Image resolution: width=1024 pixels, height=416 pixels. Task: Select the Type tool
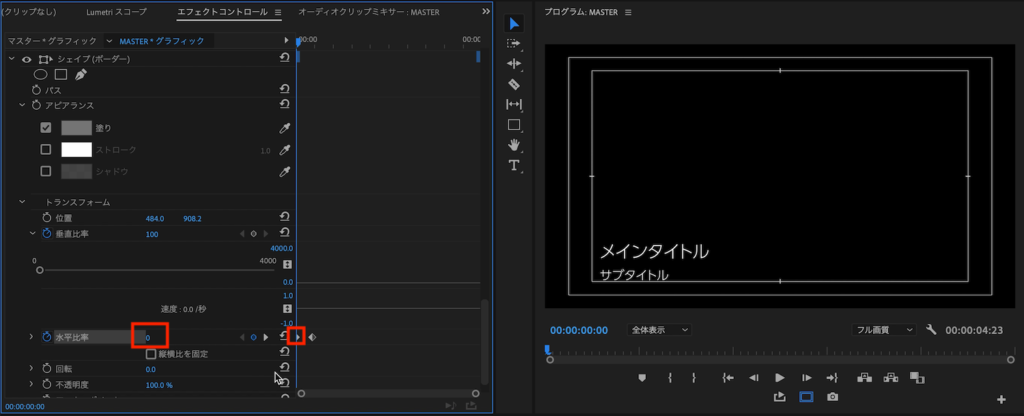pos(514,165)
